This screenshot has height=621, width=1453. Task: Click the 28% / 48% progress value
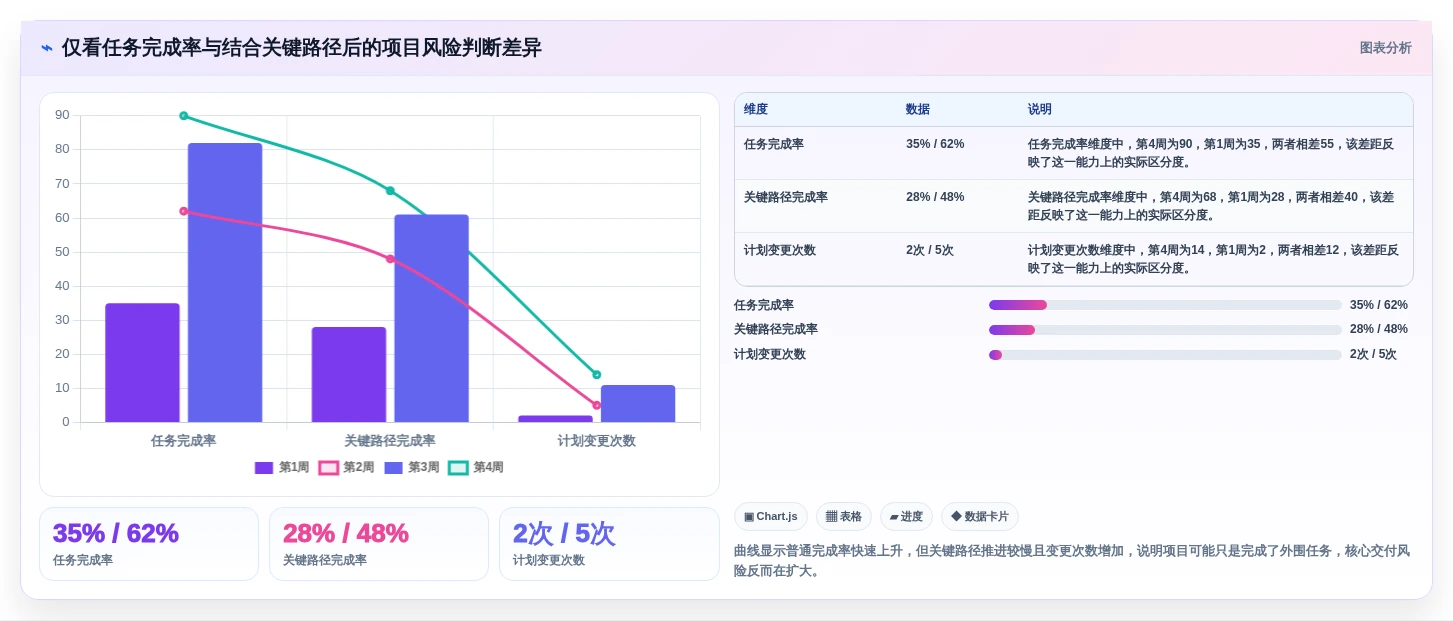[x=1379, y=329]
